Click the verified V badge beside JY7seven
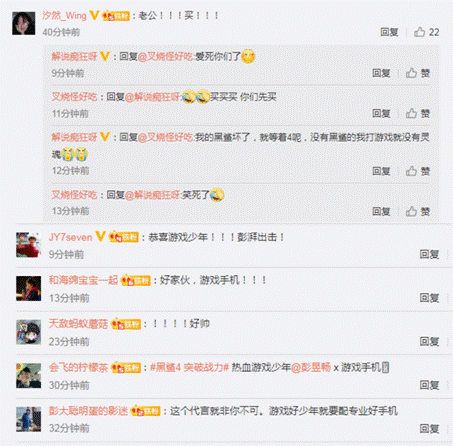Screen dimensions: 453x446 [100, 236]
